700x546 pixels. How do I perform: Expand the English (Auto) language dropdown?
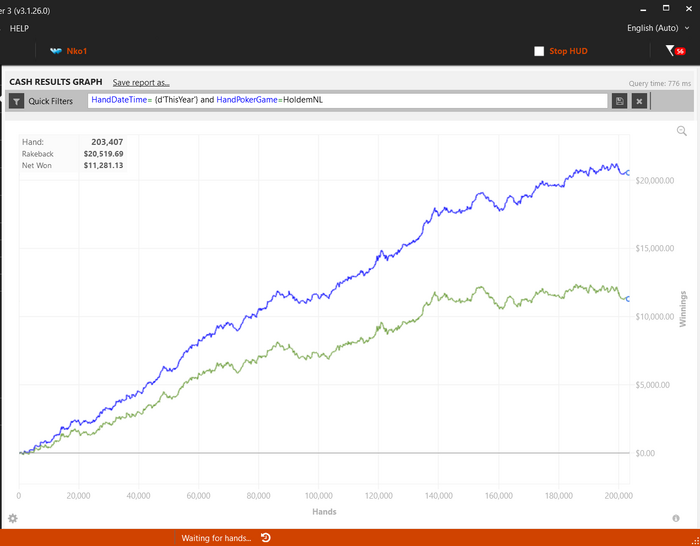click(x=658, y=28)
